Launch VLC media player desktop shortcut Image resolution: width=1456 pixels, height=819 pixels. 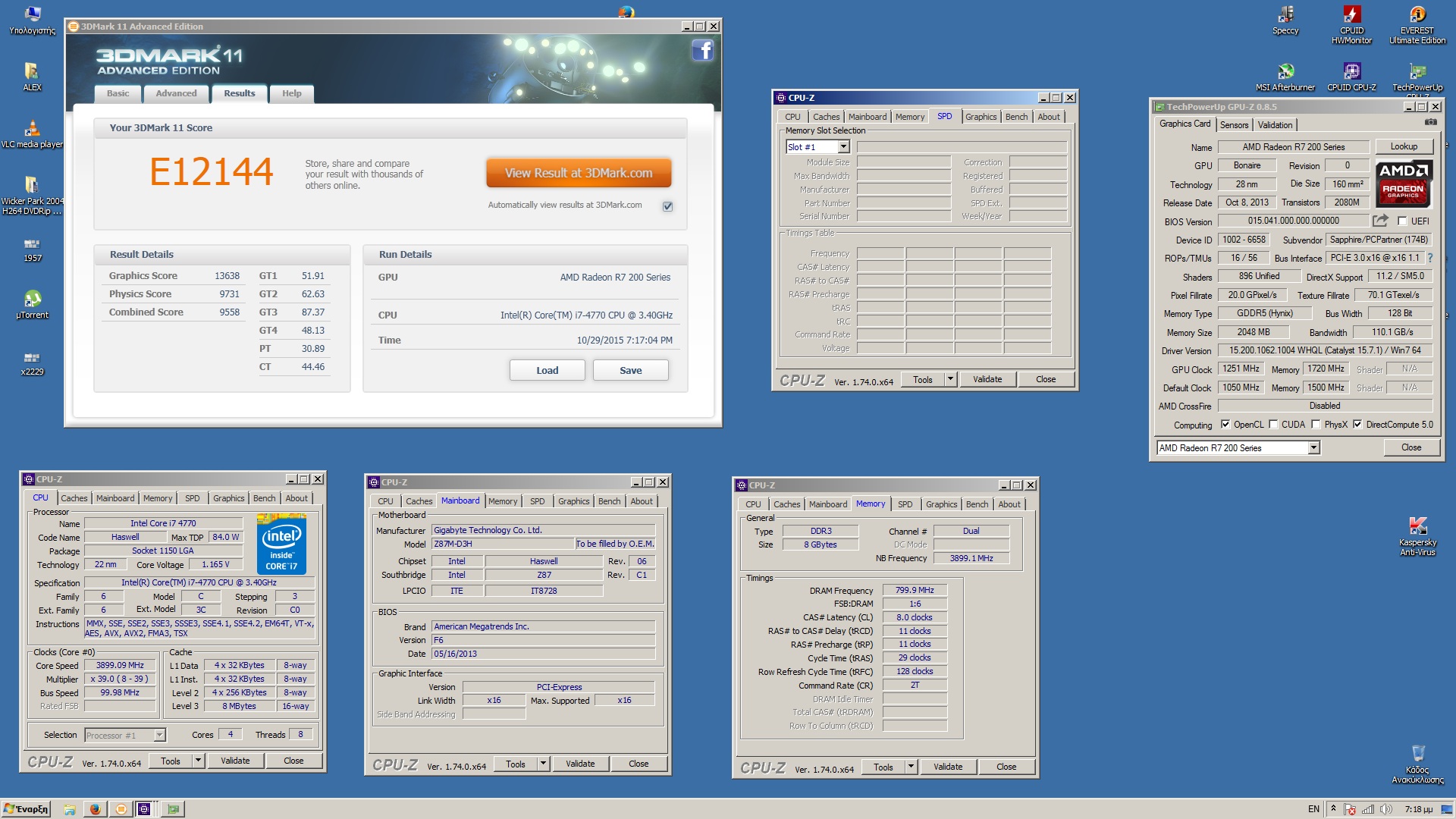(32, 133)
